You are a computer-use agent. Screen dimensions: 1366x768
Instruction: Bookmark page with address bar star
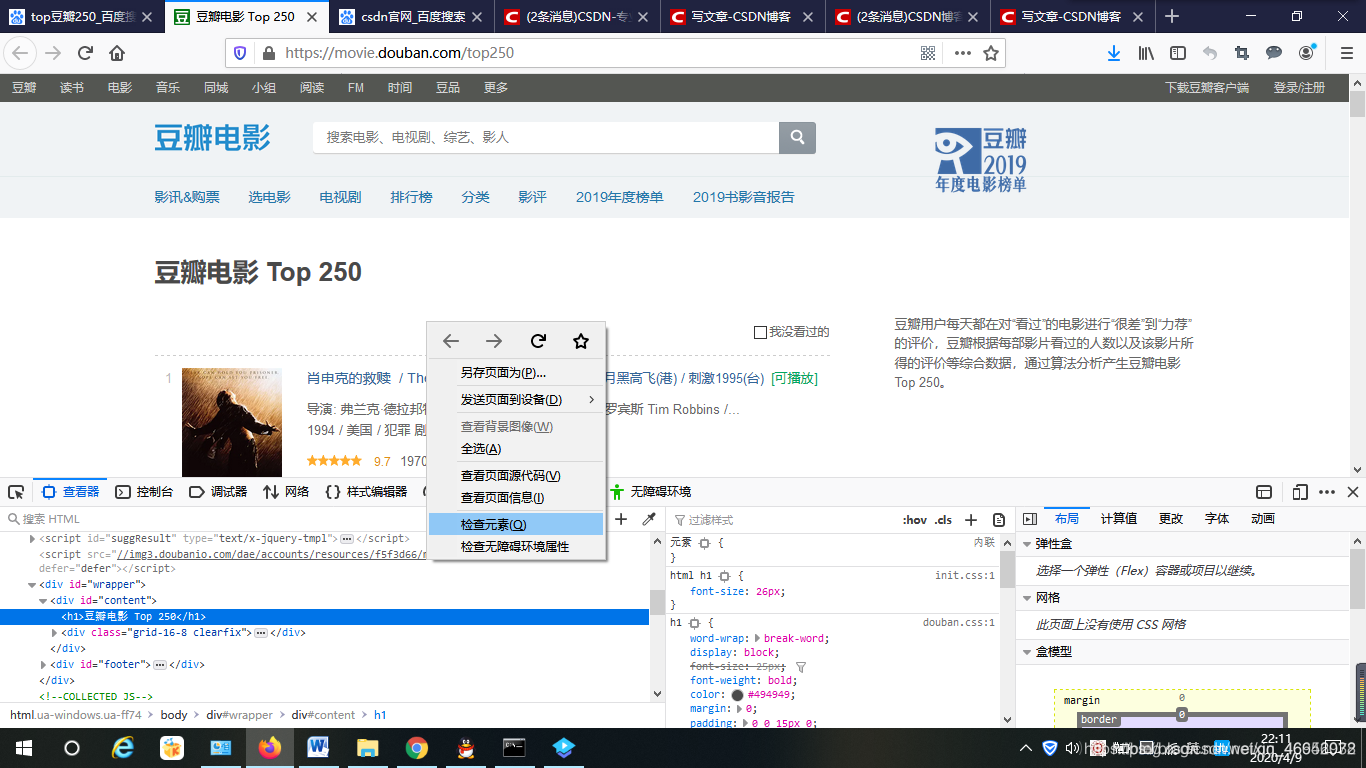(991, 53)
